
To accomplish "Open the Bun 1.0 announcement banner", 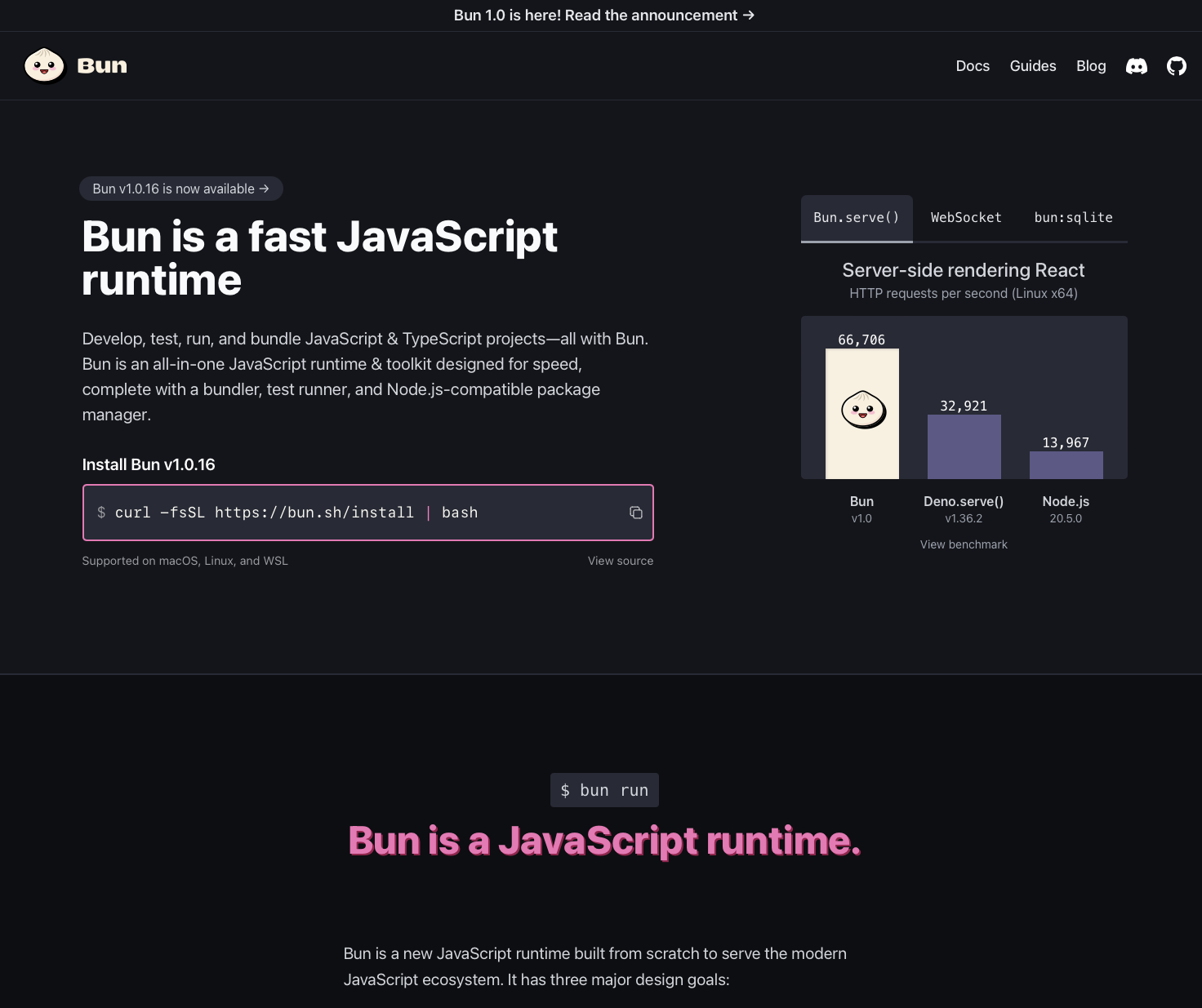I will pos(604,16).
